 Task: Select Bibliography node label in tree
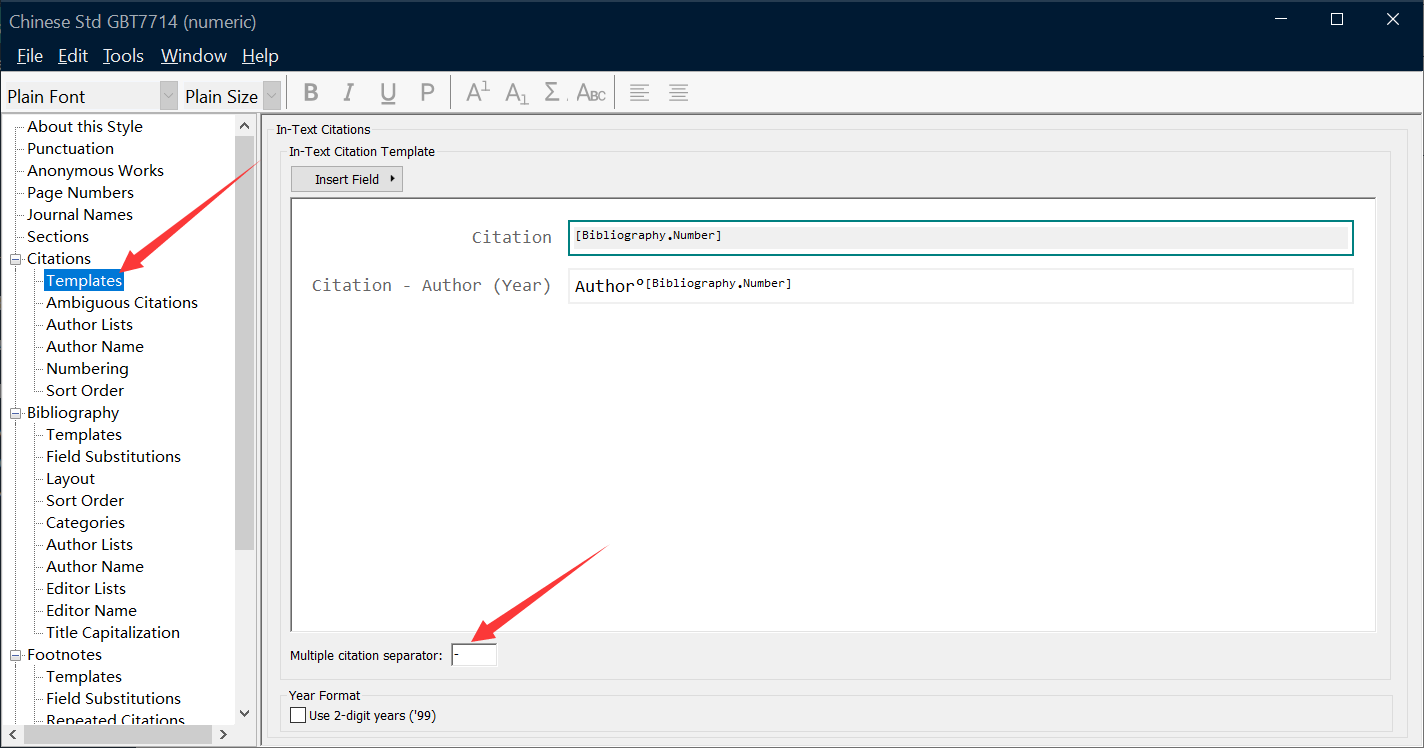(73, 413)
